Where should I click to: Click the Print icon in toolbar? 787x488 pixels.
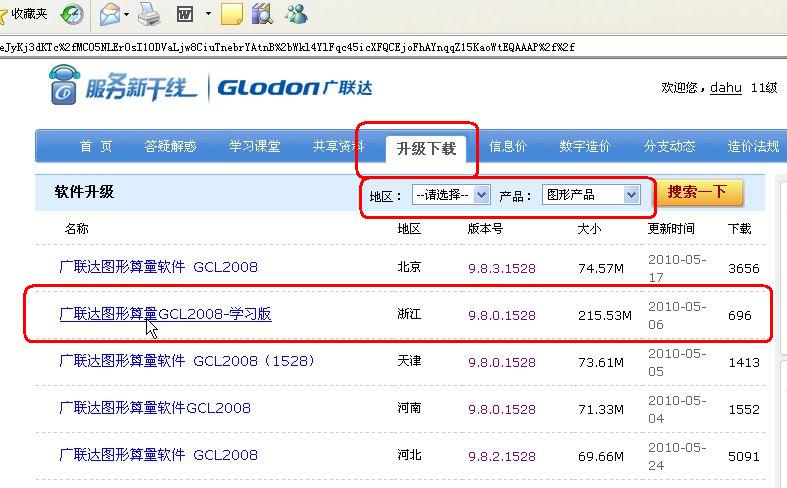[149, 14]
